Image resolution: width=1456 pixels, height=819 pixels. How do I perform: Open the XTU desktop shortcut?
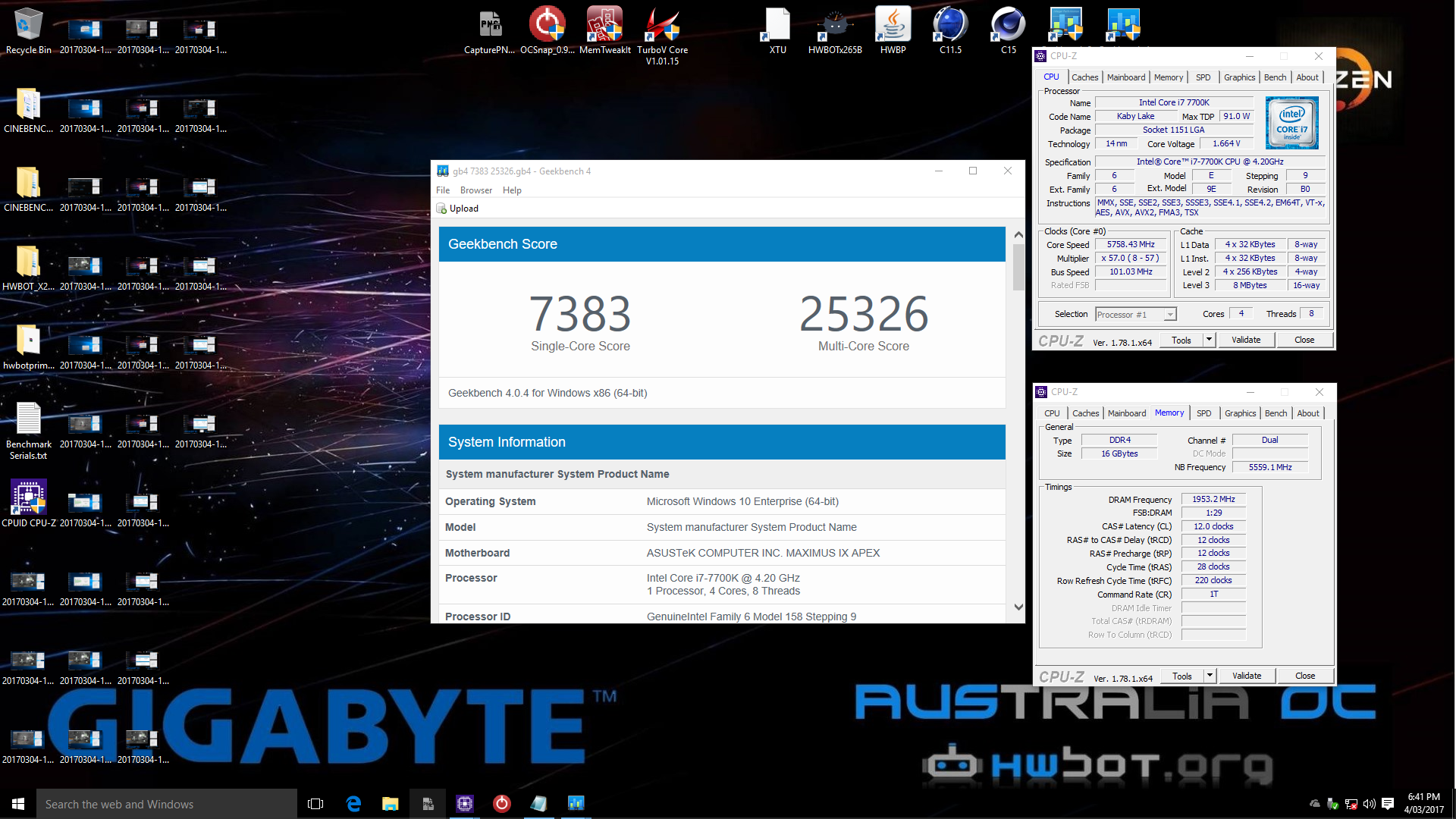(x=778, y=30)
